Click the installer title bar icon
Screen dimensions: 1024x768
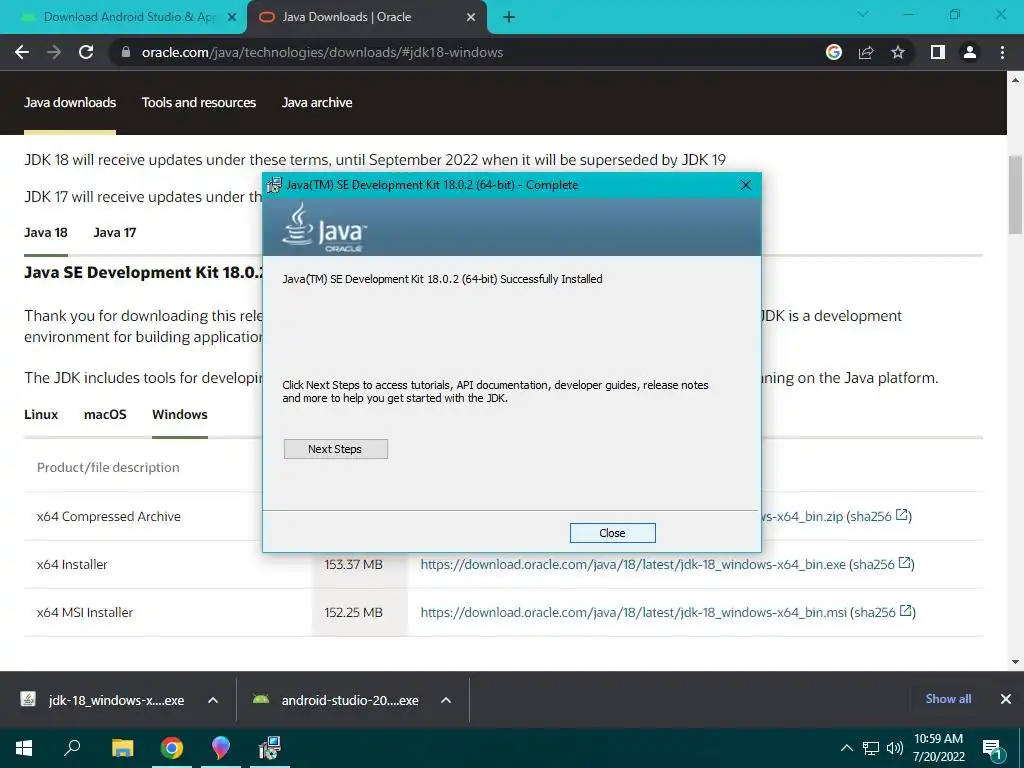[274, 185]
